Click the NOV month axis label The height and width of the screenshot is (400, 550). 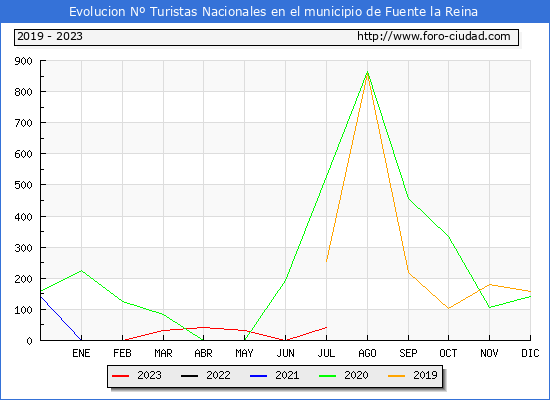(x=489, y=353)
